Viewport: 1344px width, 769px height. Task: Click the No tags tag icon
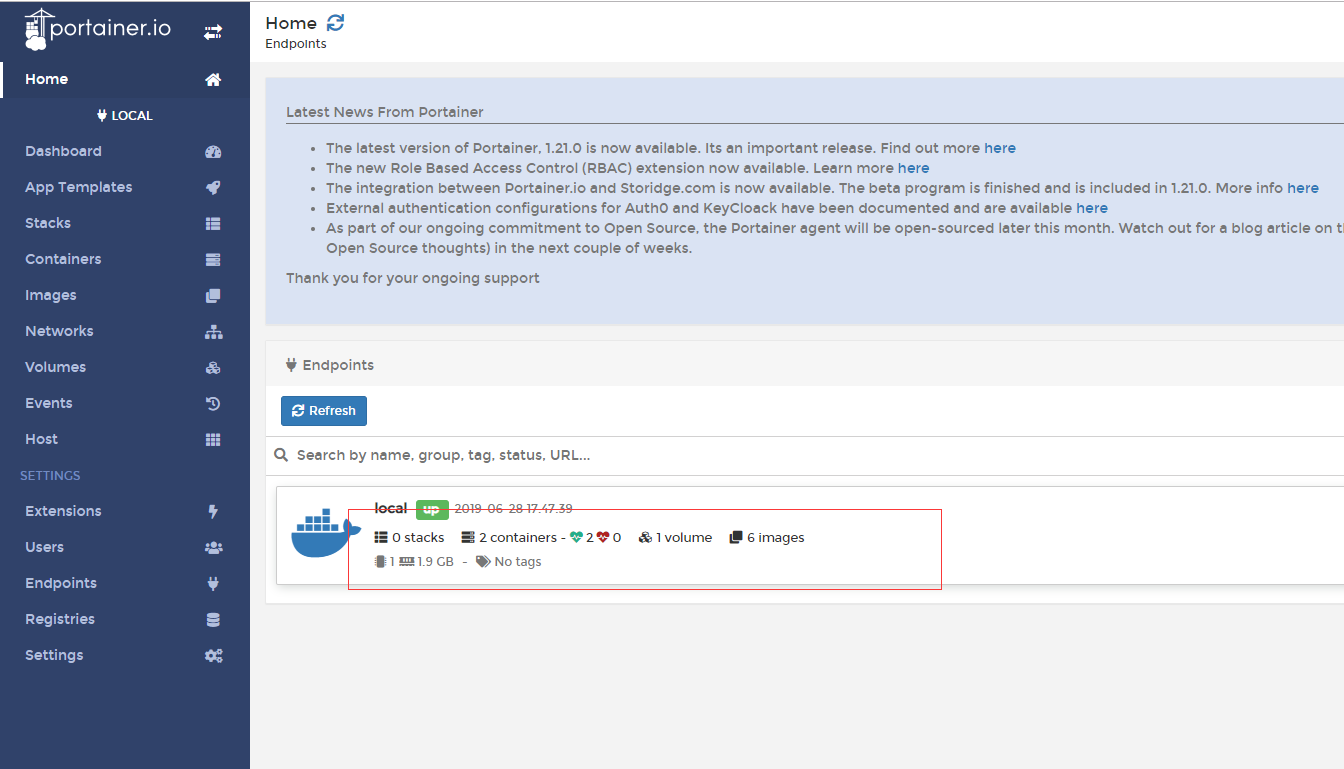point(483,562)
